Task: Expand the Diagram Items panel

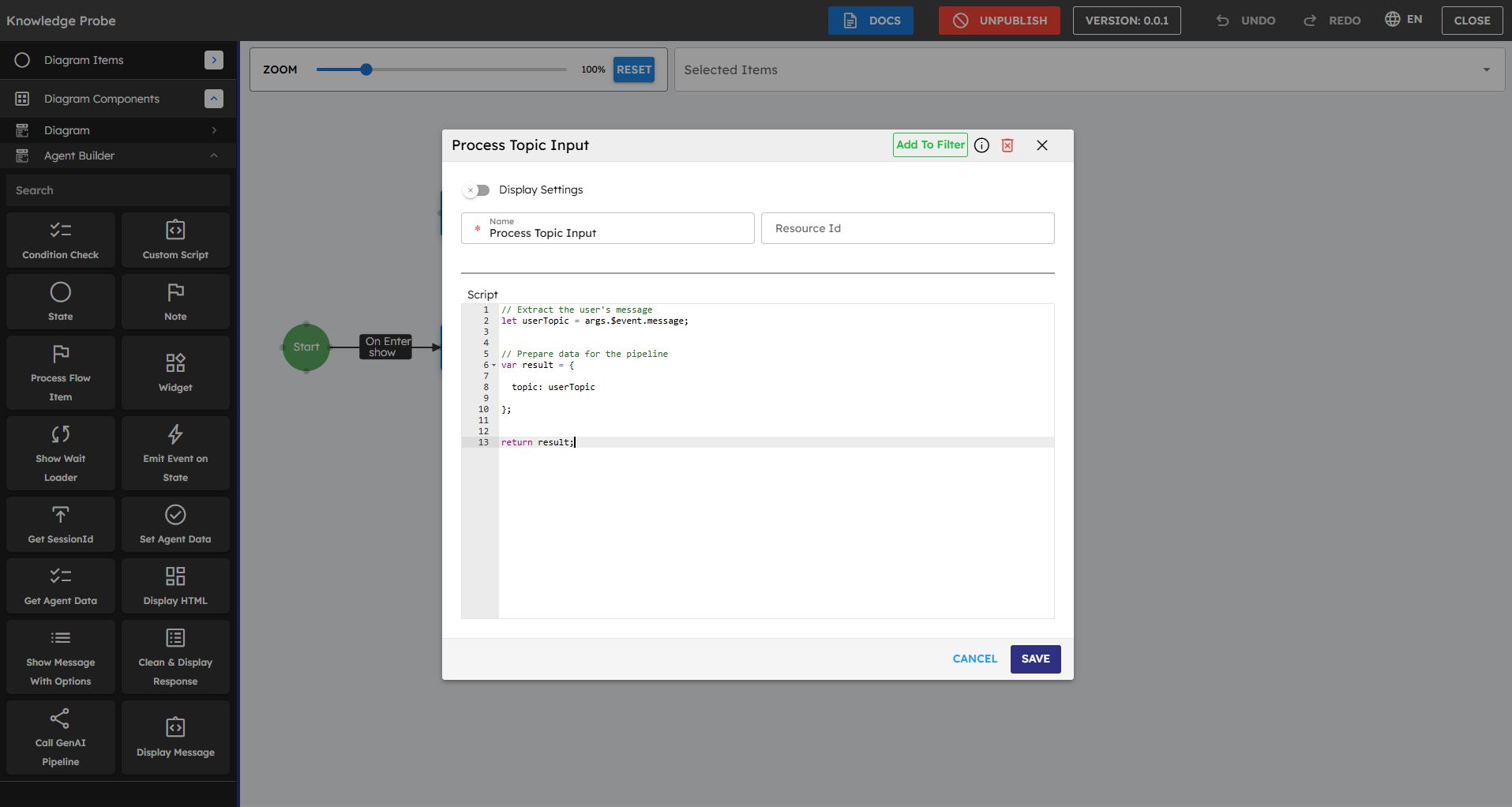Action: point(213,60)
